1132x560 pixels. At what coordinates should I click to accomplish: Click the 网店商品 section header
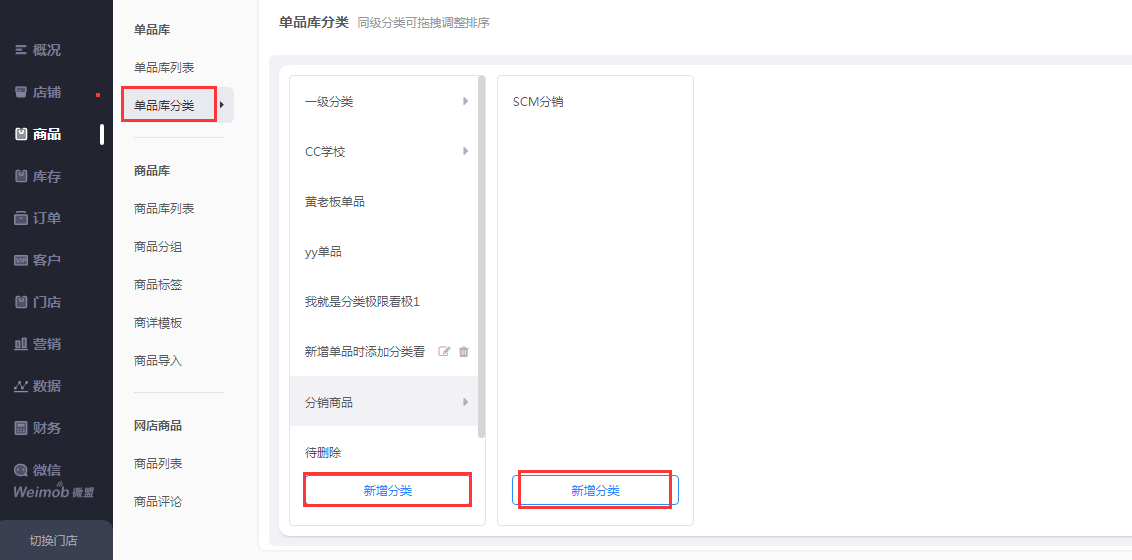pyautogui.click(x=158, y=426)
